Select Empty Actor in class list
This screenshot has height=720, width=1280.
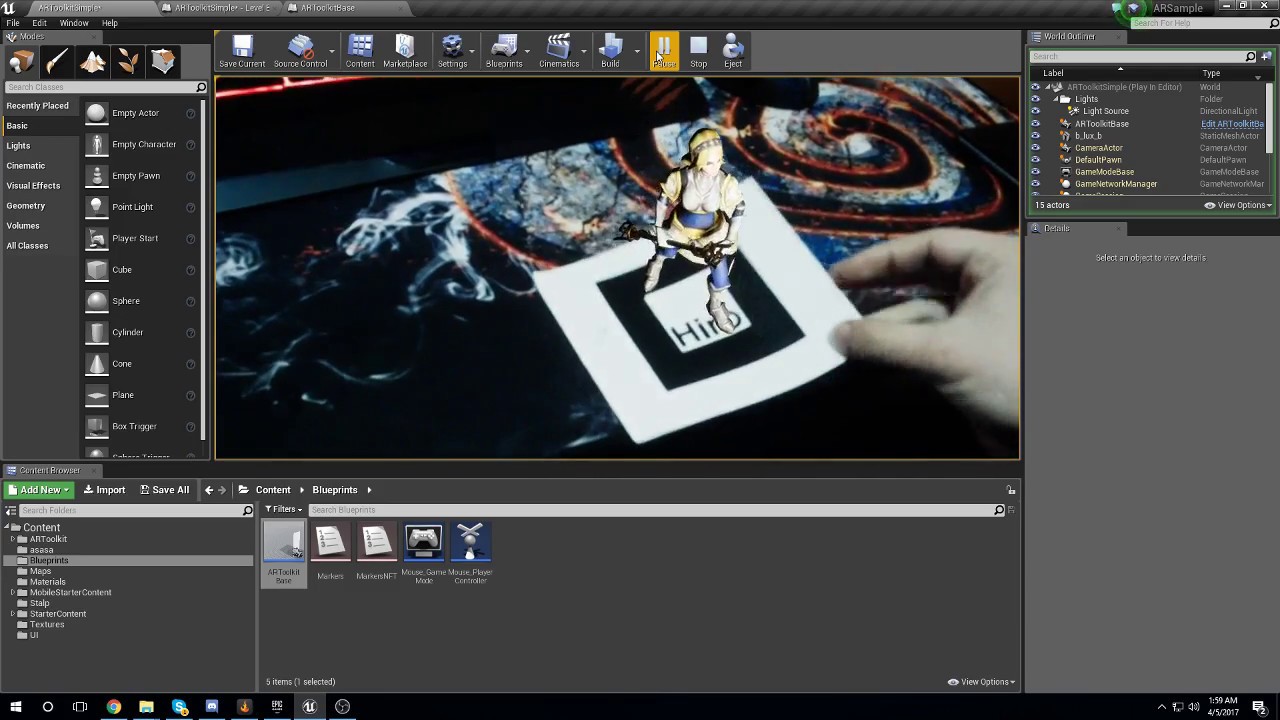click(x=140, y=113)
